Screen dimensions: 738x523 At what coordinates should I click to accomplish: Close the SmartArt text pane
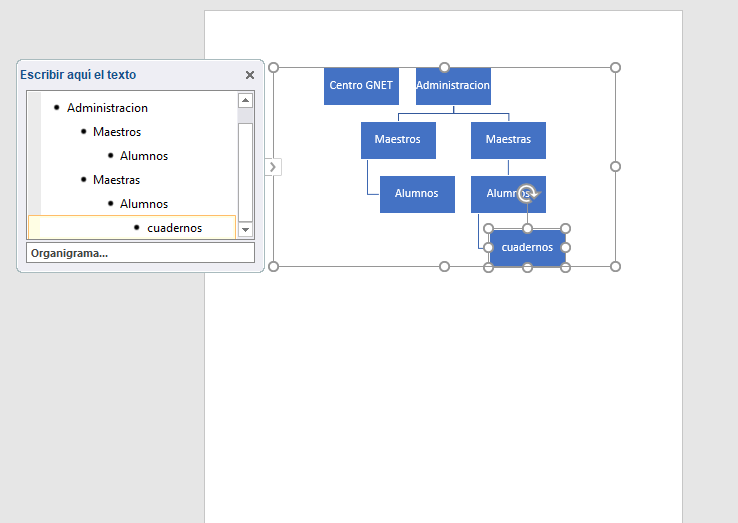click(250, 75)
